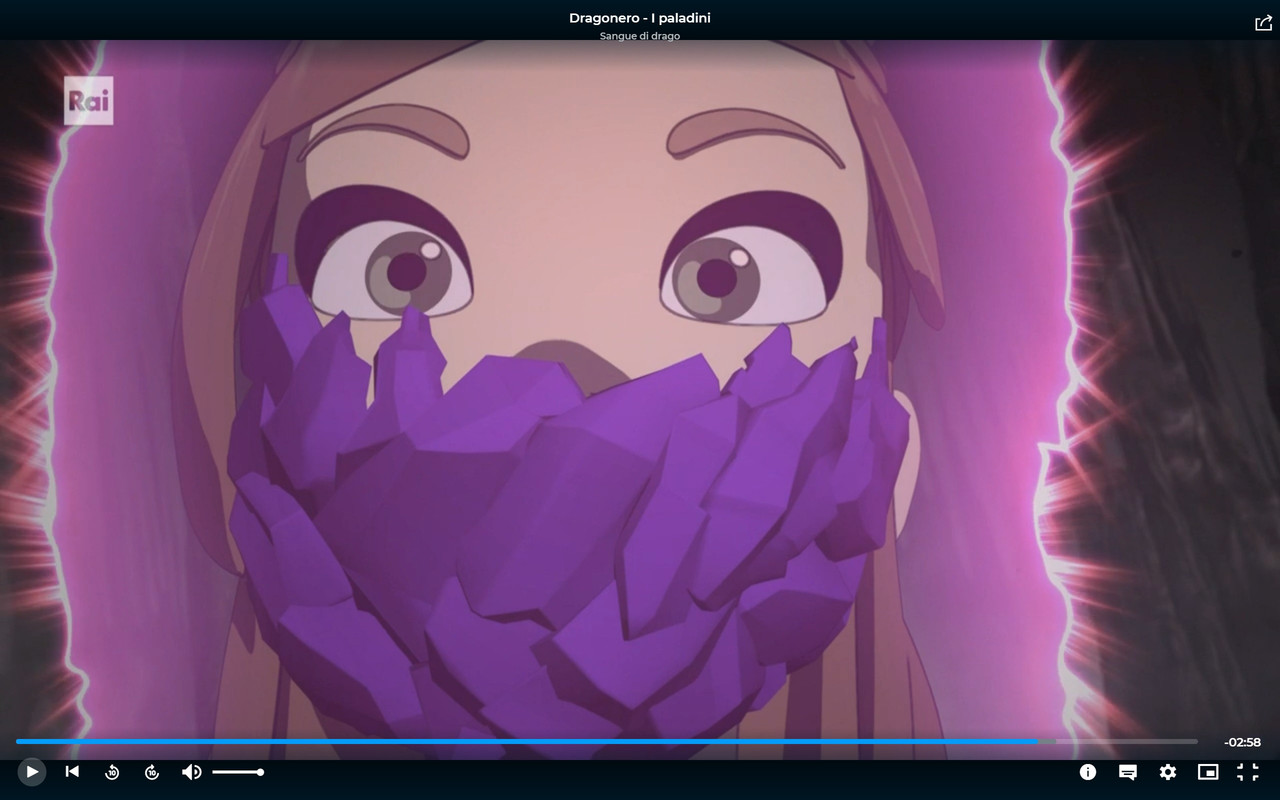1280x800 pixels.
Task: Play the video
Action: [x=32, y=772]
